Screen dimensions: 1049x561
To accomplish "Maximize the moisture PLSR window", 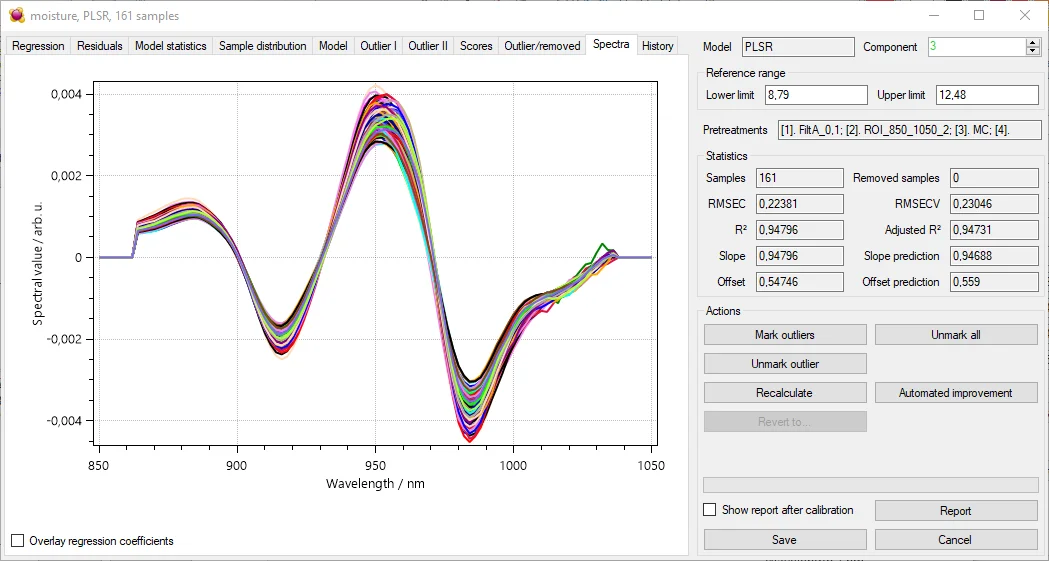I will (x=979, y=15).
